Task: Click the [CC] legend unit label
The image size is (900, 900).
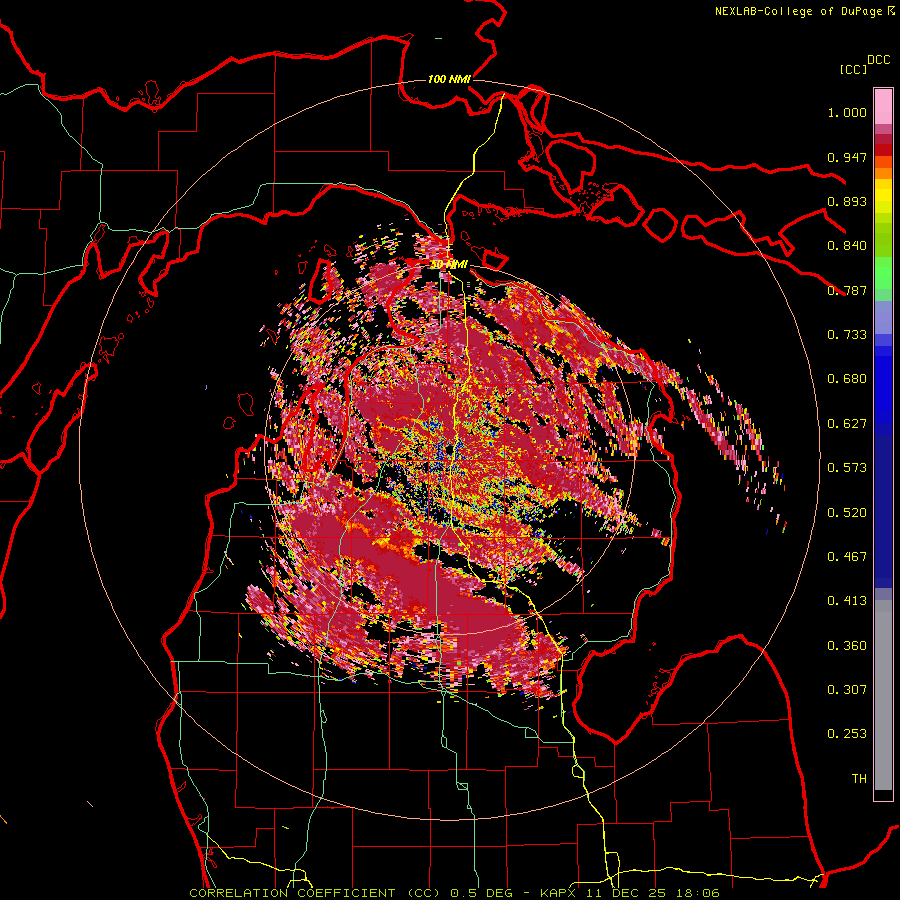Action: click(853, 69)
